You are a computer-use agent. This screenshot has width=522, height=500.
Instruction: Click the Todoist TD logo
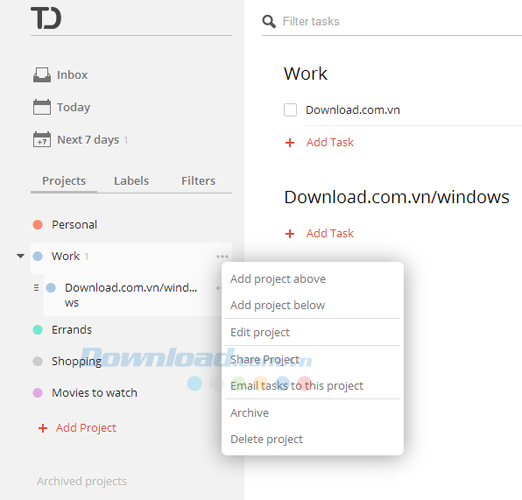tap(46, 18)
